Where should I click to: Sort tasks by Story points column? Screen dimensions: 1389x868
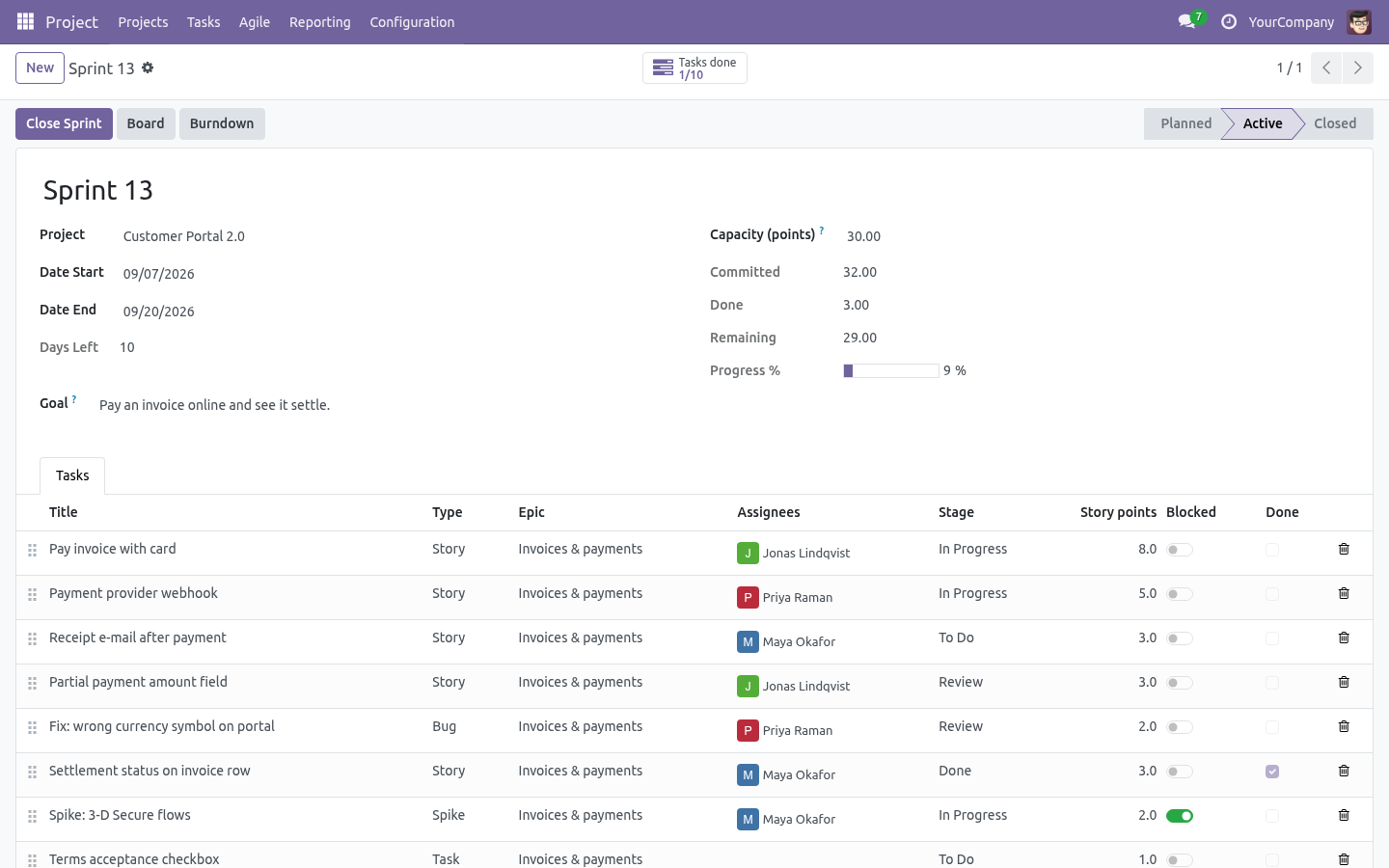pos(1118,512)
